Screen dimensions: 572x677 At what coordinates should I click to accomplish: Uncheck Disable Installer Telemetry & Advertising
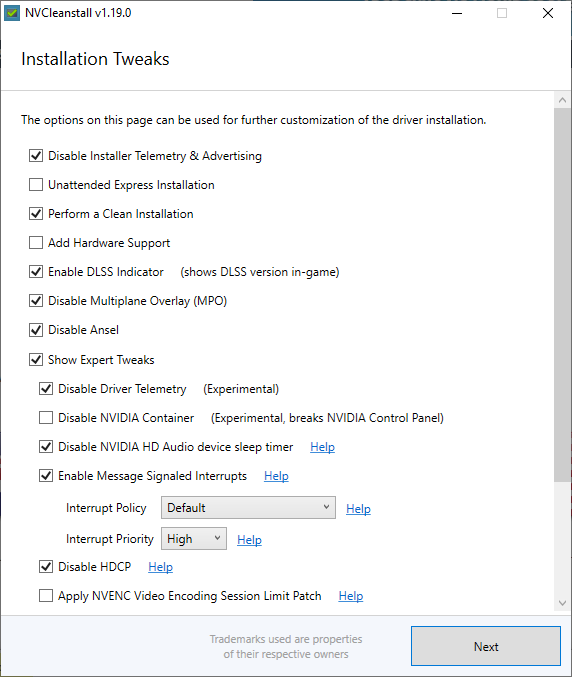pyautogui.click(x=36, y=155)
